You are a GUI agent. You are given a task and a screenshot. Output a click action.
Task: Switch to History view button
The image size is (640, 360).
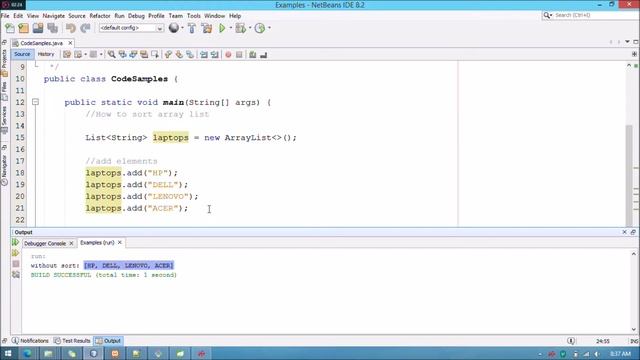click(x=46, y=54)
